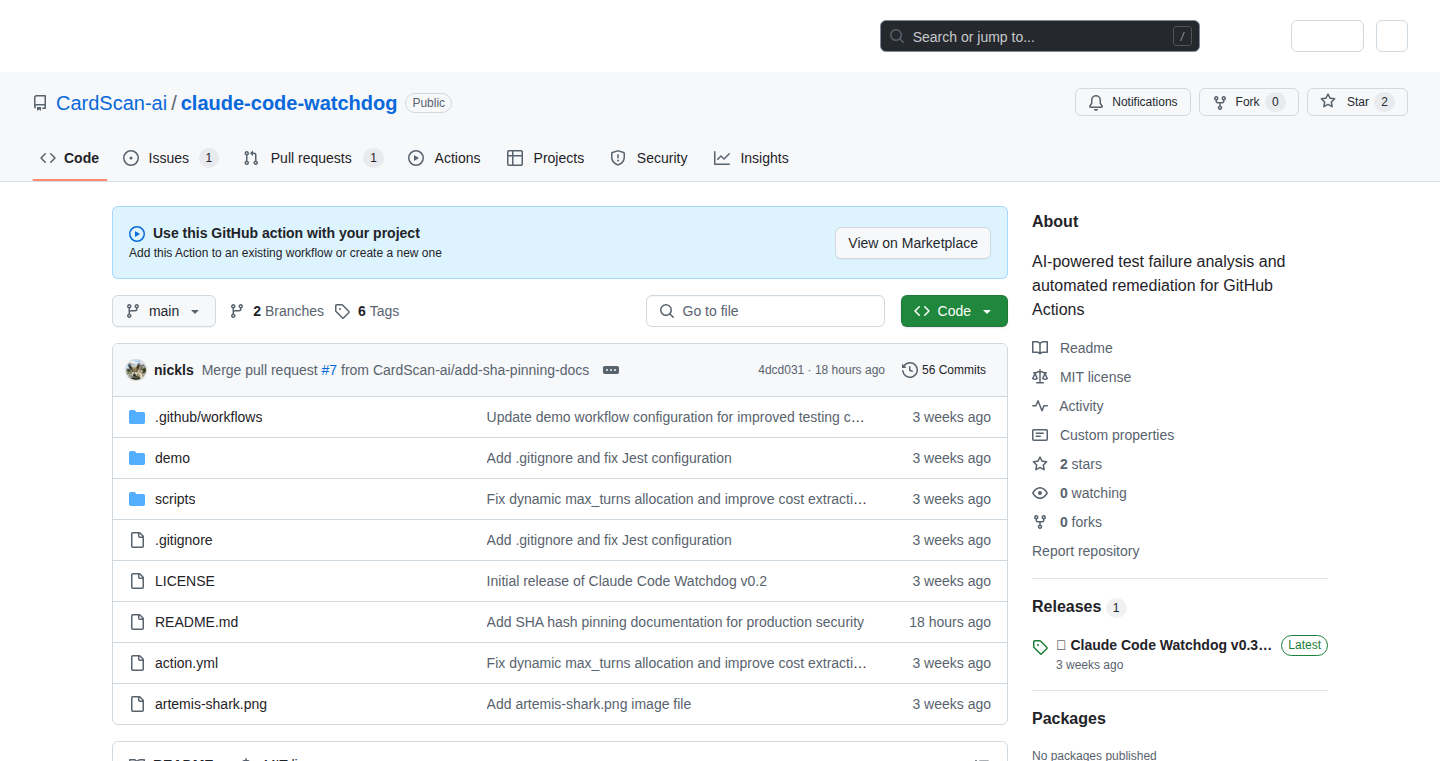Click the star icon beside 2 stars
Image resolution: width=1440 pixels, height=761 pixels.
click(x=1040, y=464)
